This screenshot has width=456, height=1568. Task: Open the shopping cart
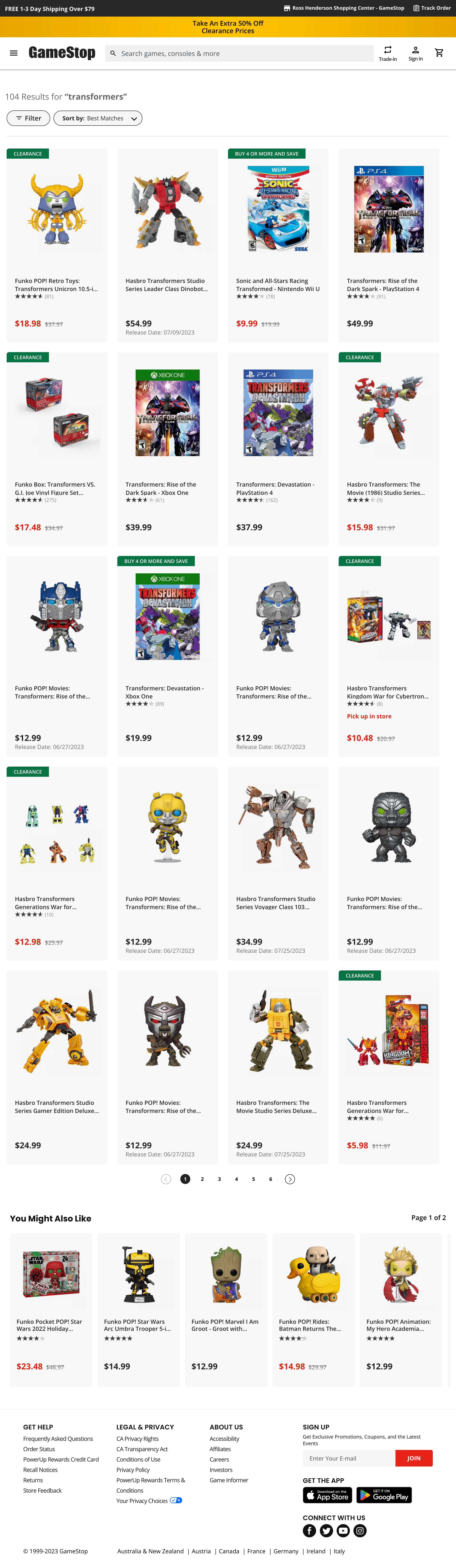[x=439, y=53]
